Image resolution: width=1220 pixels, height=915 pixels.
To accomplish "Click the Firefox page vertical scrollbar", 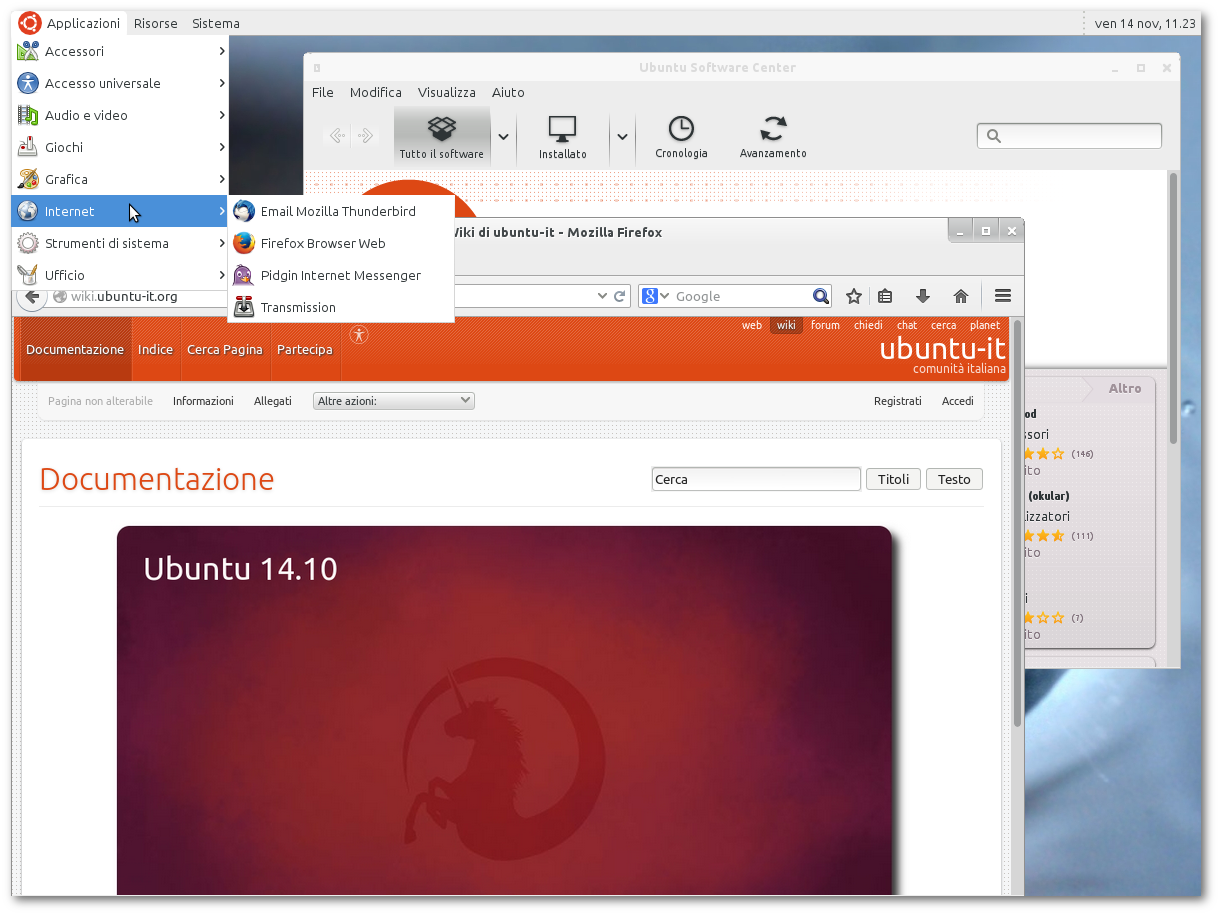I will click(1018, 522).
